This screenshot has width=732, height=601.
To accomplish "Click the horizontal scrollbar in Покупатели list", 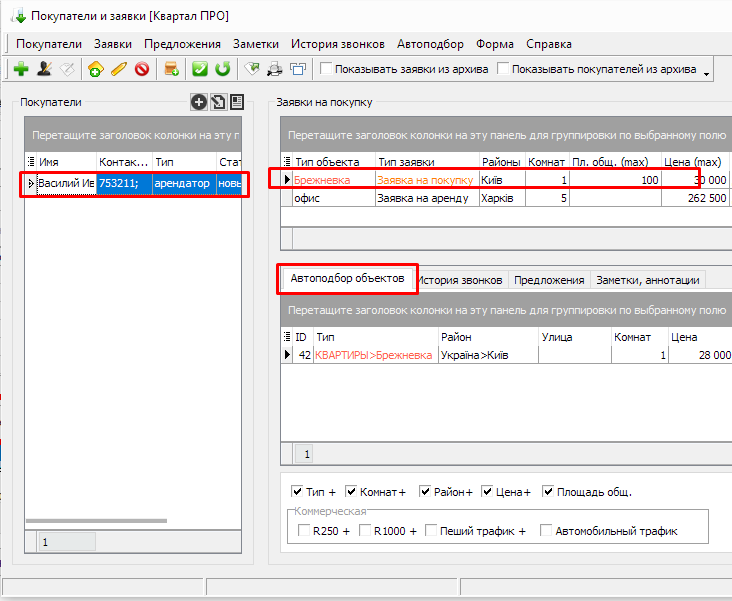I will click(95, 521).
